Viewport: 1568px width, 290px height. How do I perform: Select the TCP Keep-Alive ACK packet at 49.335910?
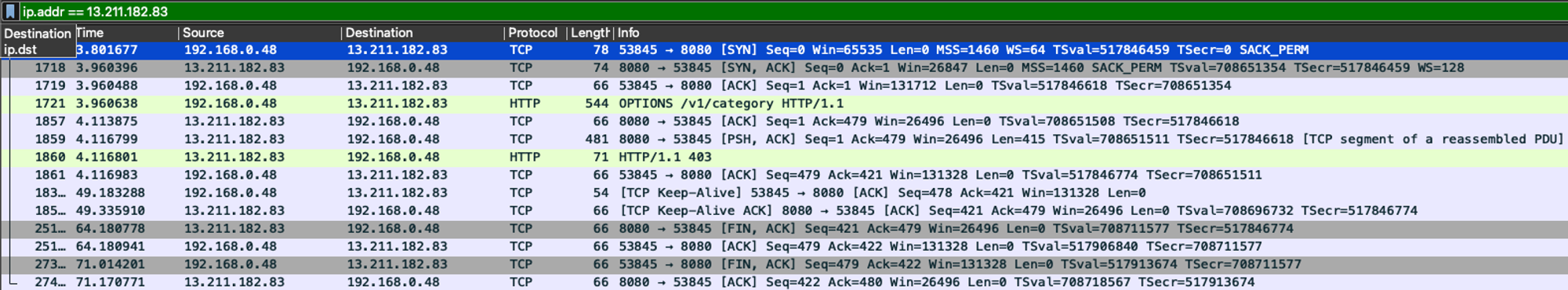click(784, 211)
